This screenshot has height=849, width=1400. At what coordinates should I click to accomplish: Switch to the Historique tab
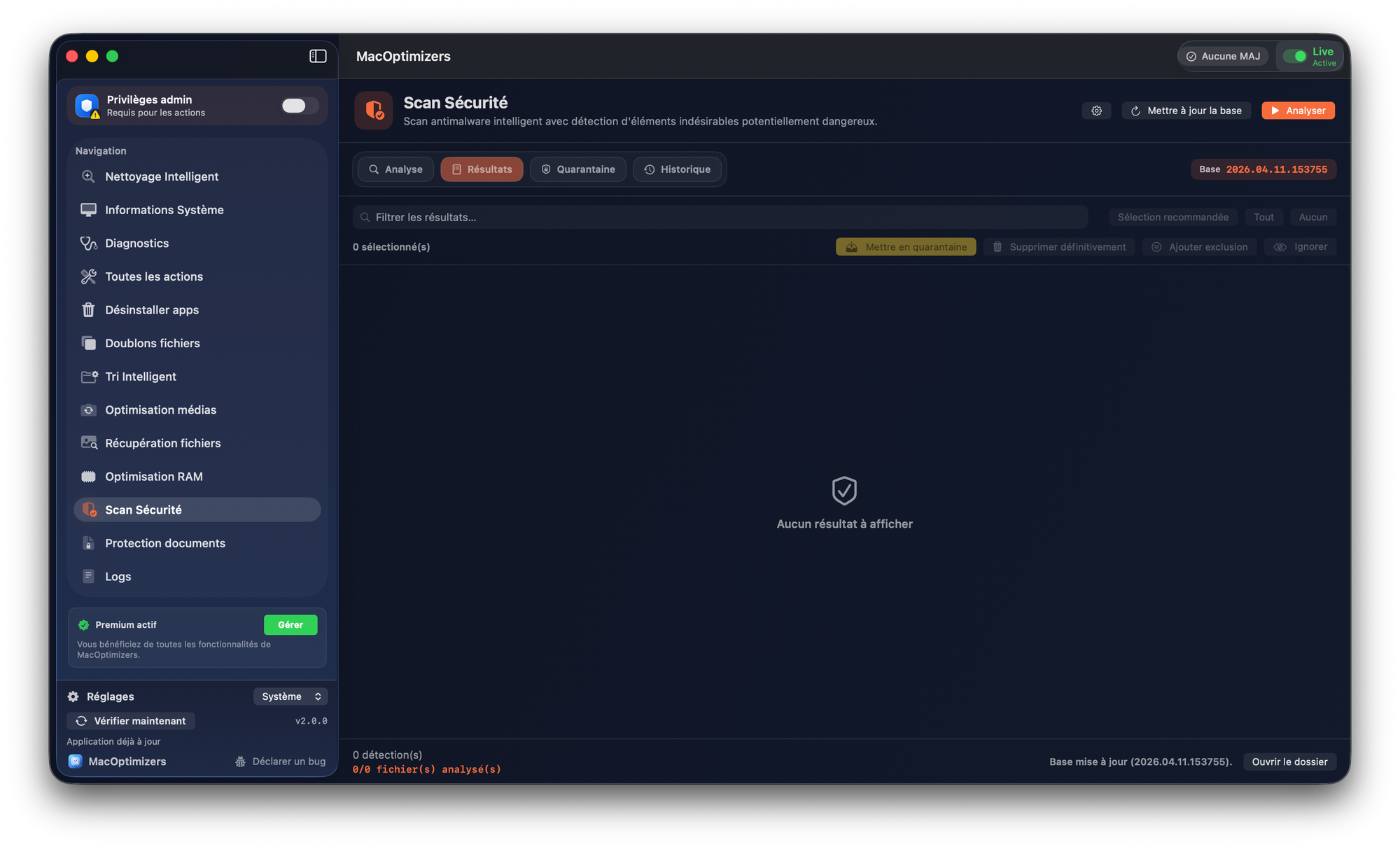click(677, 169)
